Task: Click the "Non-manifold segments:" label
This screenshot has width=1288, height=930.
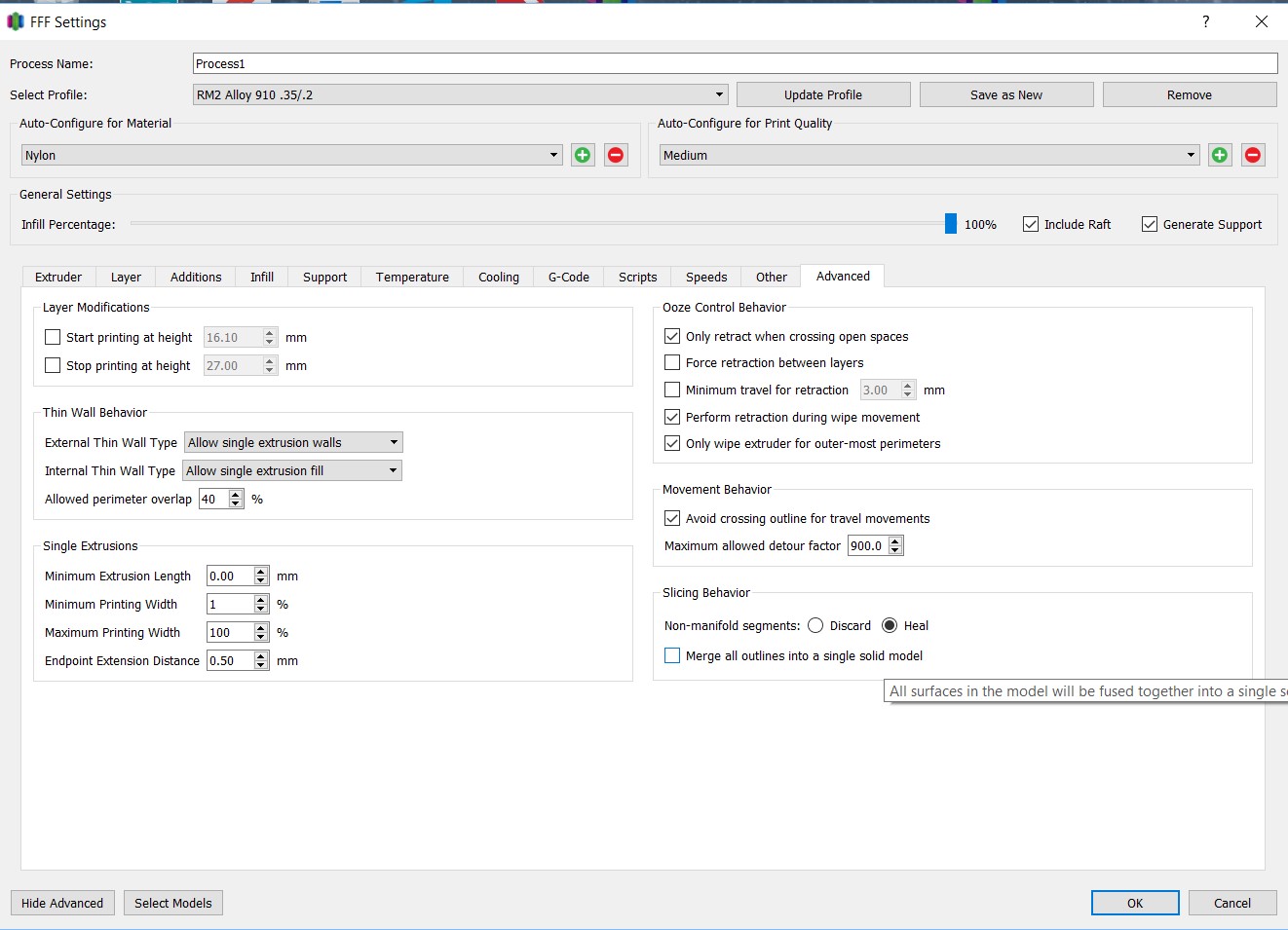Action: (733, 625)
